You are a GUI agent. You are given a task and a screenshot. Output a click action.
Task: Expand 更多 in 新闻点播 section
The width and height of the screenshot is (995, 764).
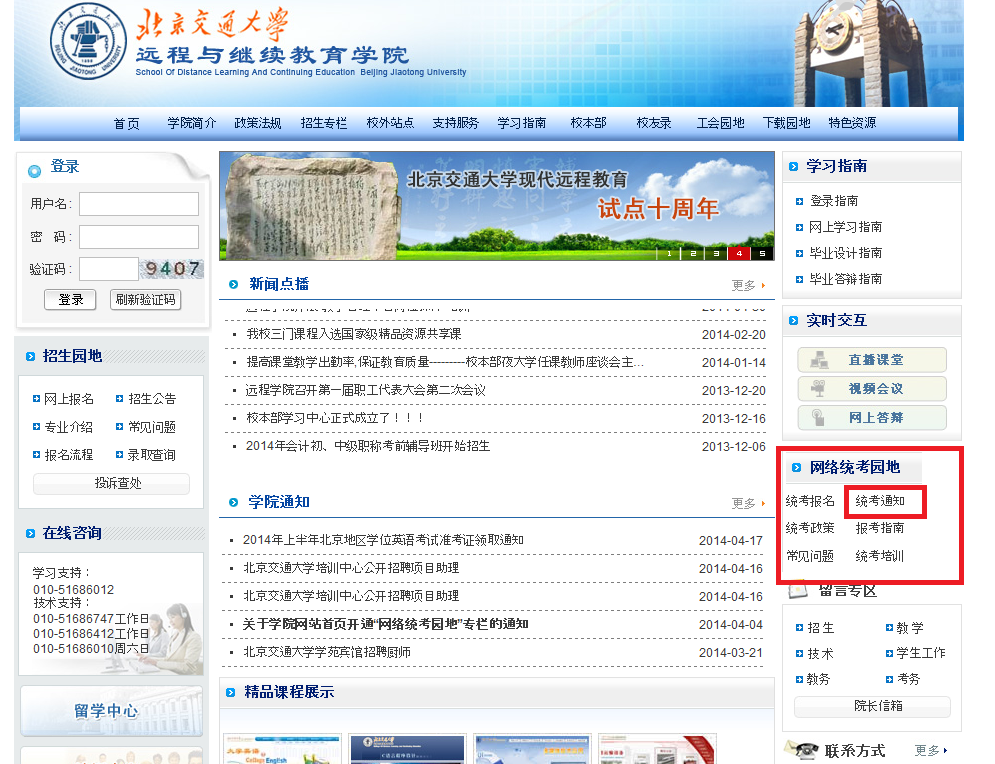pos(746,286)
